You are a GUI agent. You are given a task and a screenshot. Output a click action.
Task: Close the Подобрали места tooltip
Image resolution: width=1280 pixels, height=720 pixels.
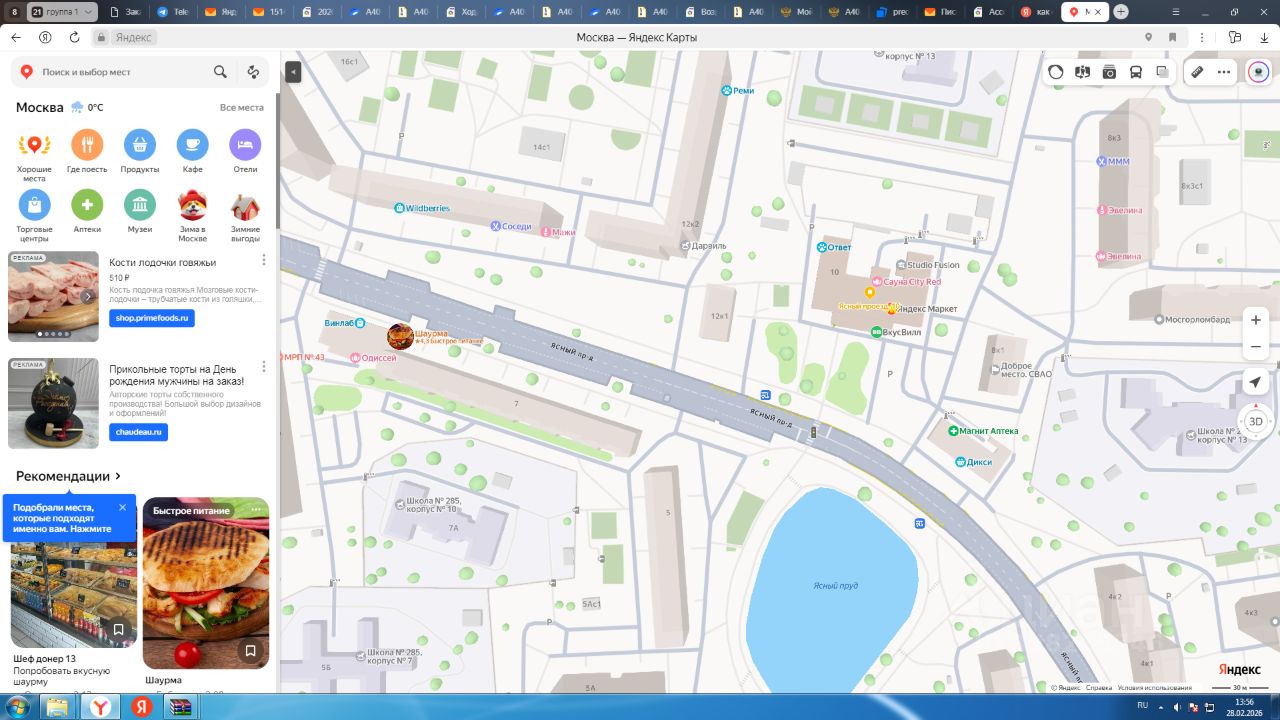click(123, 507)
